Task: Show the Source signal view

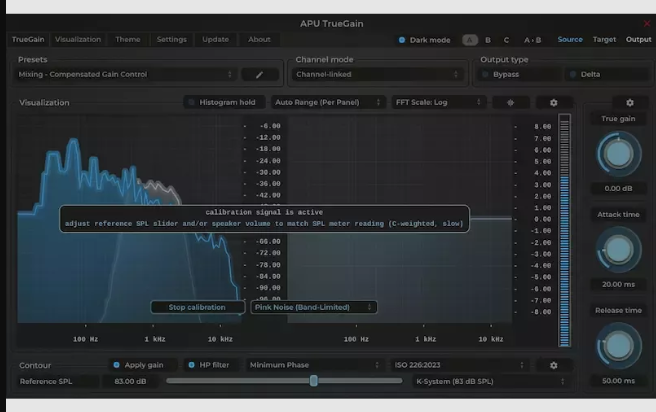Action: (x=570, y=39)
